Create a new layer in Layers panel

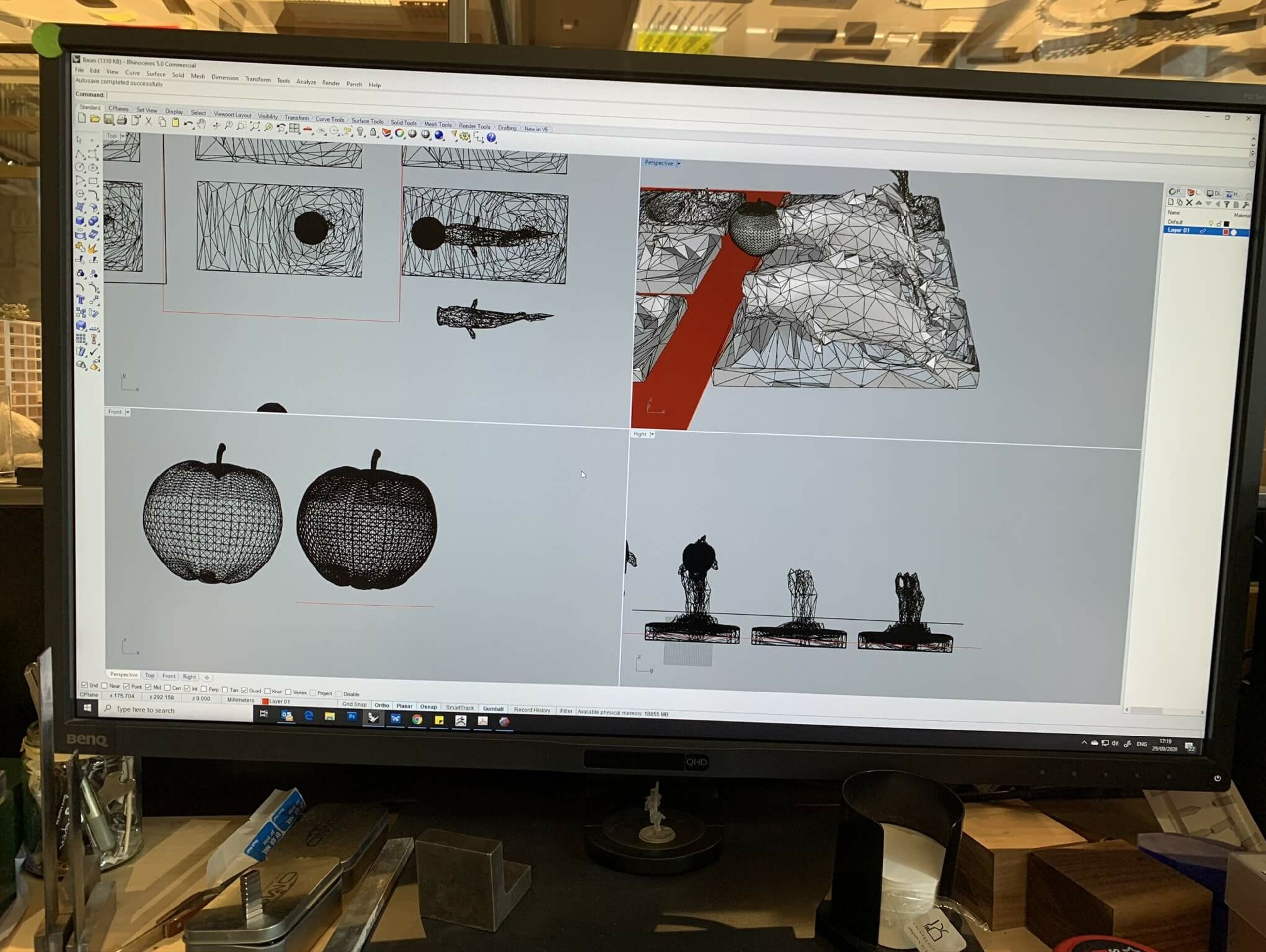tap(1171, 202)
